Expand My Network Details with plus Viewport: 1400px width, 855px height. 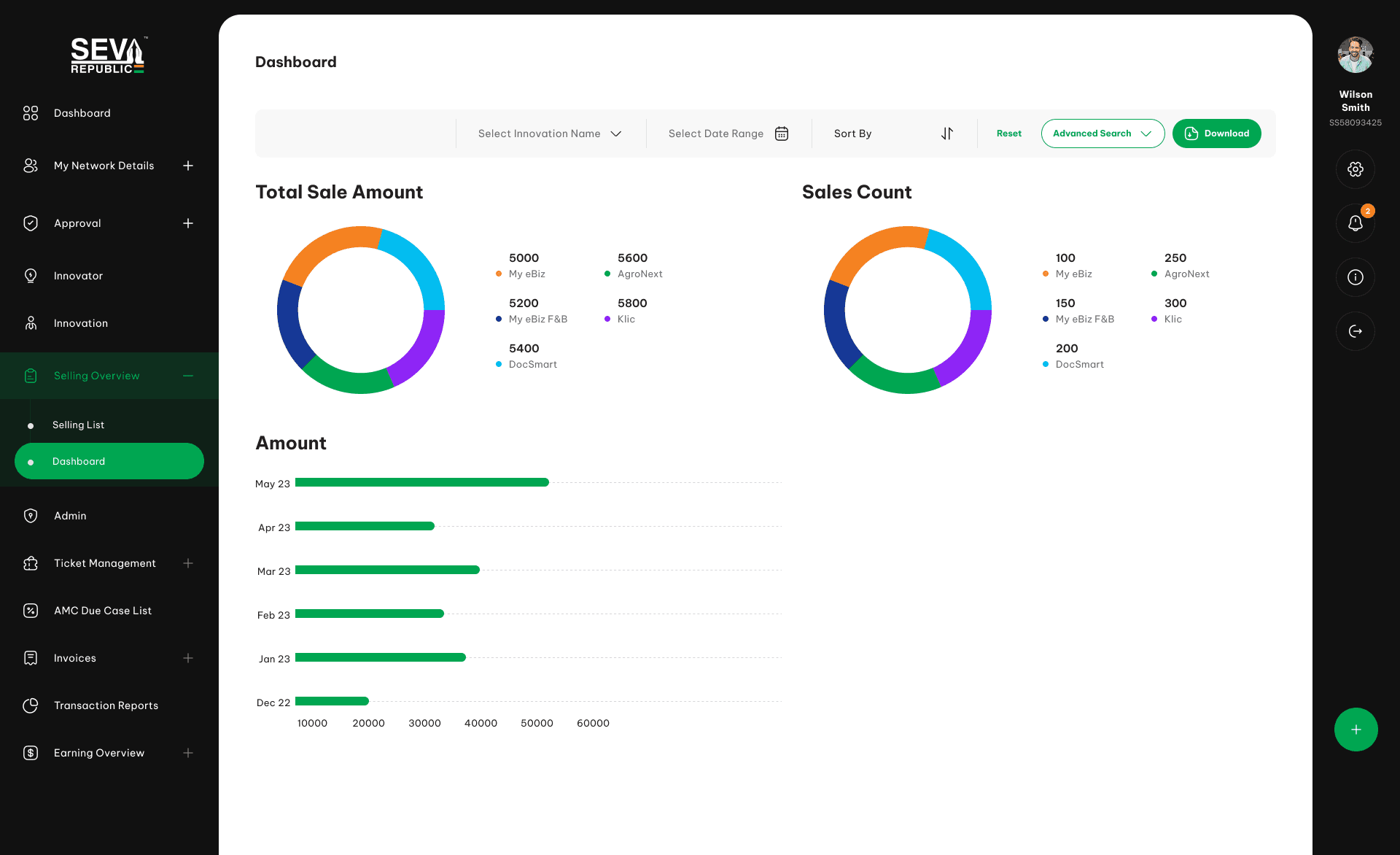[x=188, y=166]
